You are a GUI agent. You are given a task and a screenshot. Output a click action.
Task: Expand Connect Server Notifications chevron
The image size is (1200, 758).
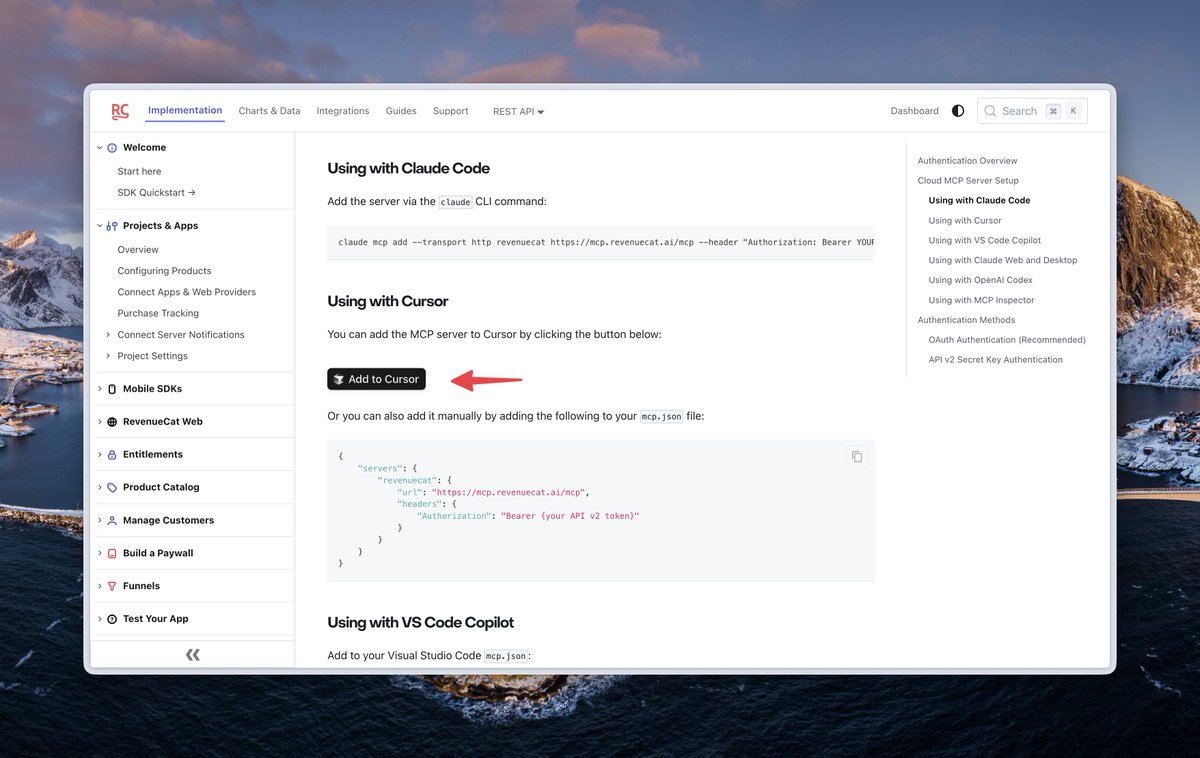(x=108, y=335)
